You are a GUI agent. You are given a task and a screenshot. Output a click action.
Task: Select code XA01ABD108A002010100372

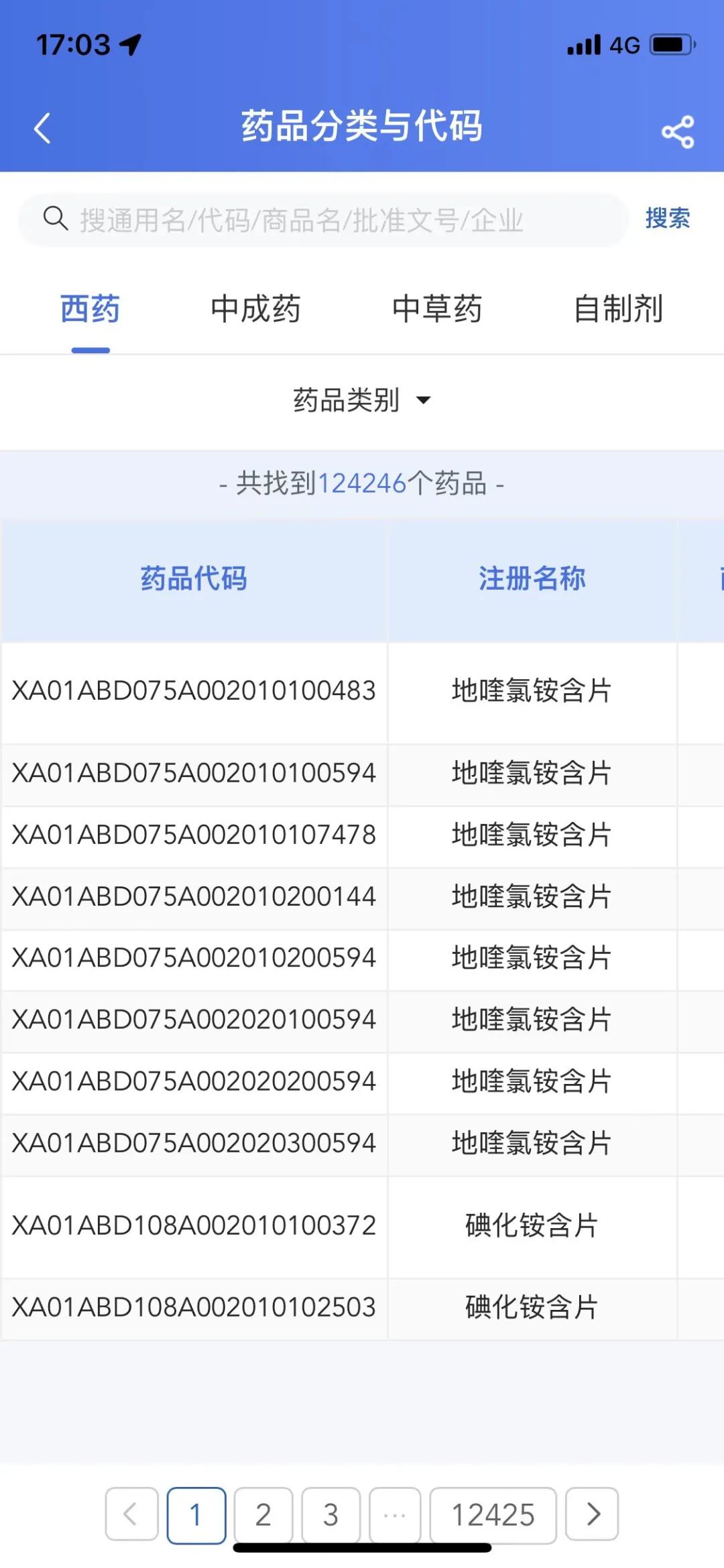tap(194, 1225)
